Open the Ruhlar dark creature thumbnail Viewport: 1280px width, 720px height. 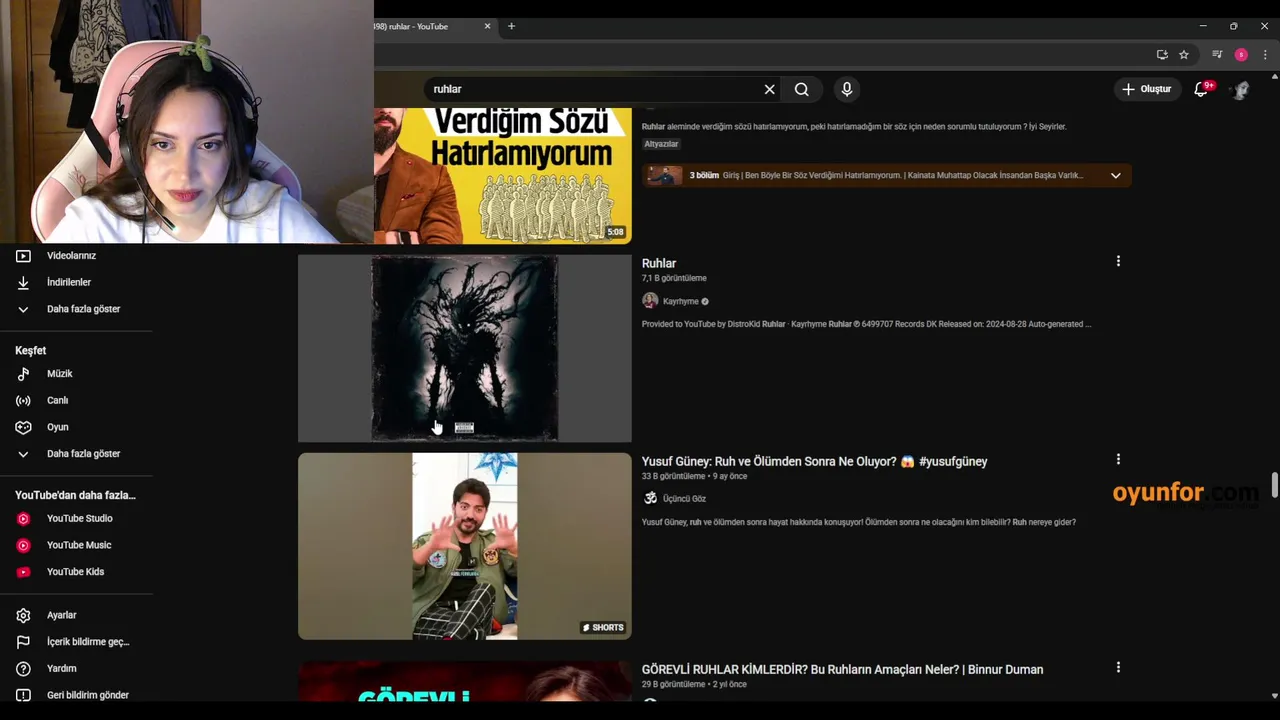(465, 348)
